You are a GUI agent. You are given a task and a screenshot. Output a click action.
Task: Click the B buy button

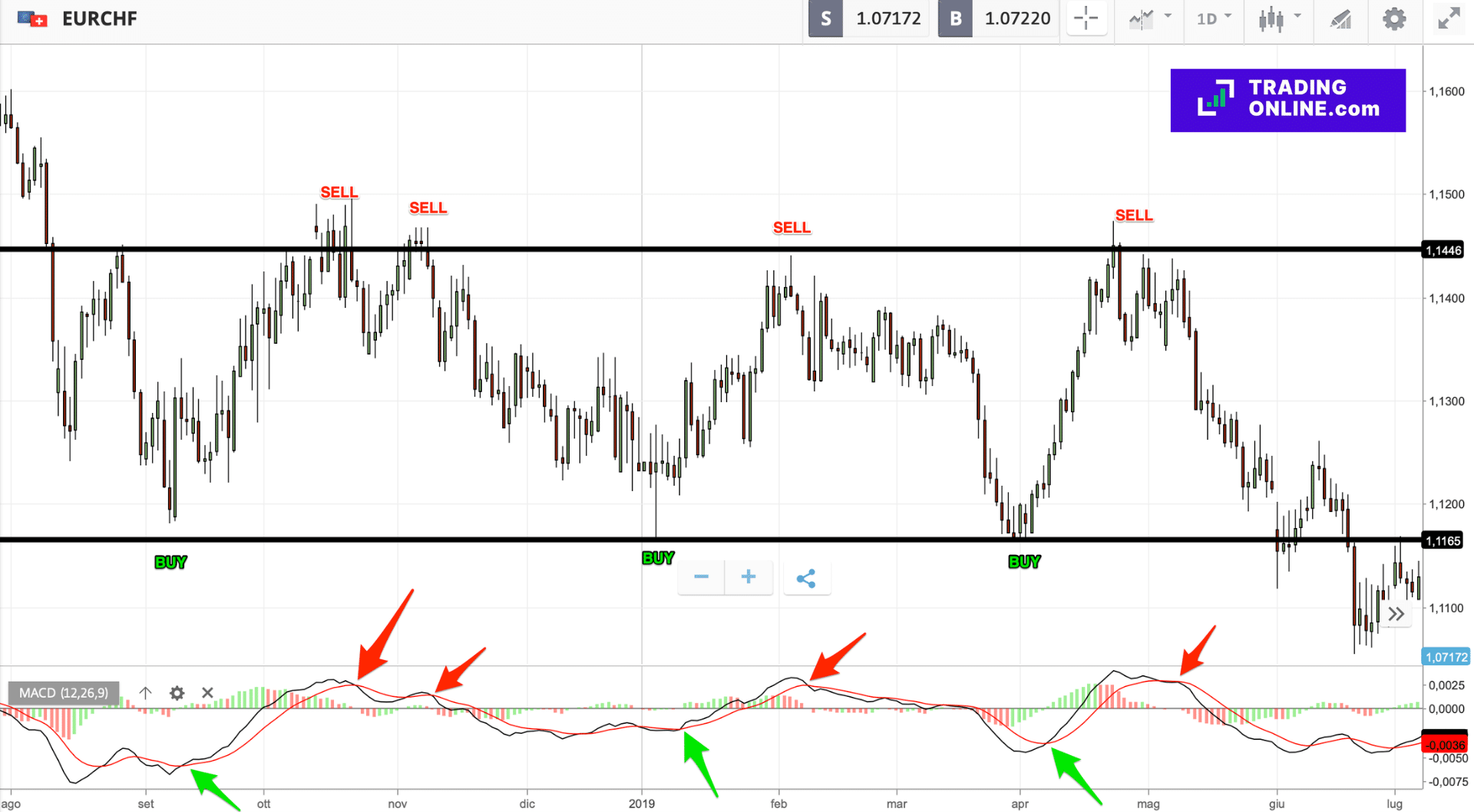(x=955, y=18)
